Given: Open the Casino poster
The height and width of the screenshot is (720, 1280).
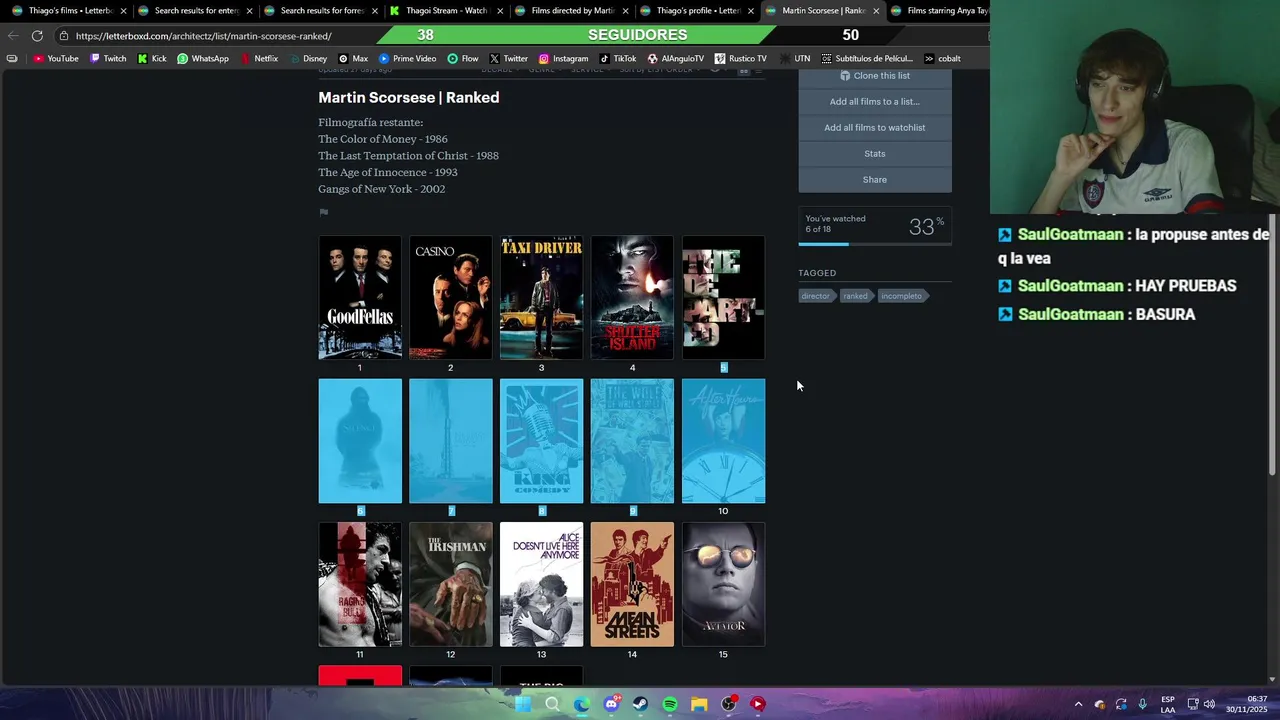Looking at the screenshot, I should 450,297.
